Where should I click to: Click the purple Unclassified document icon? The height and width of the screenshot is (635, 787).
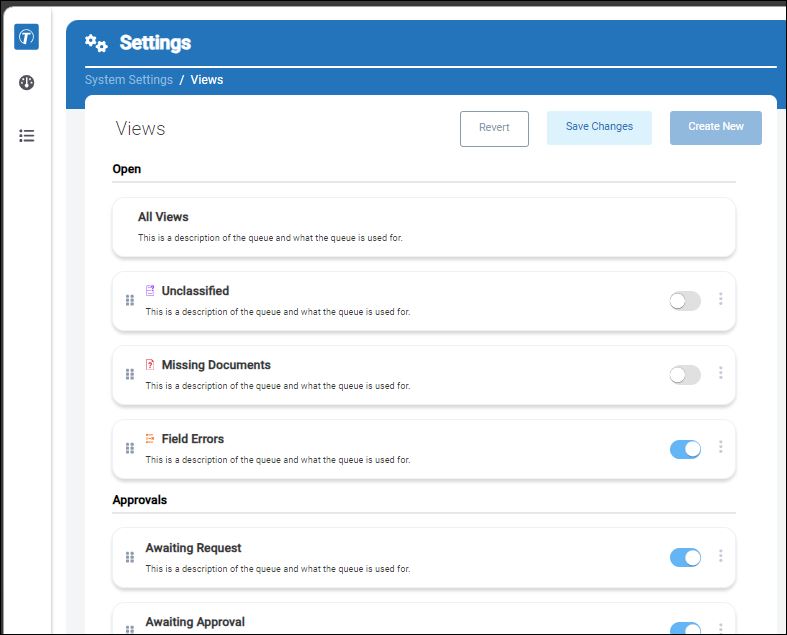[150, 290]
